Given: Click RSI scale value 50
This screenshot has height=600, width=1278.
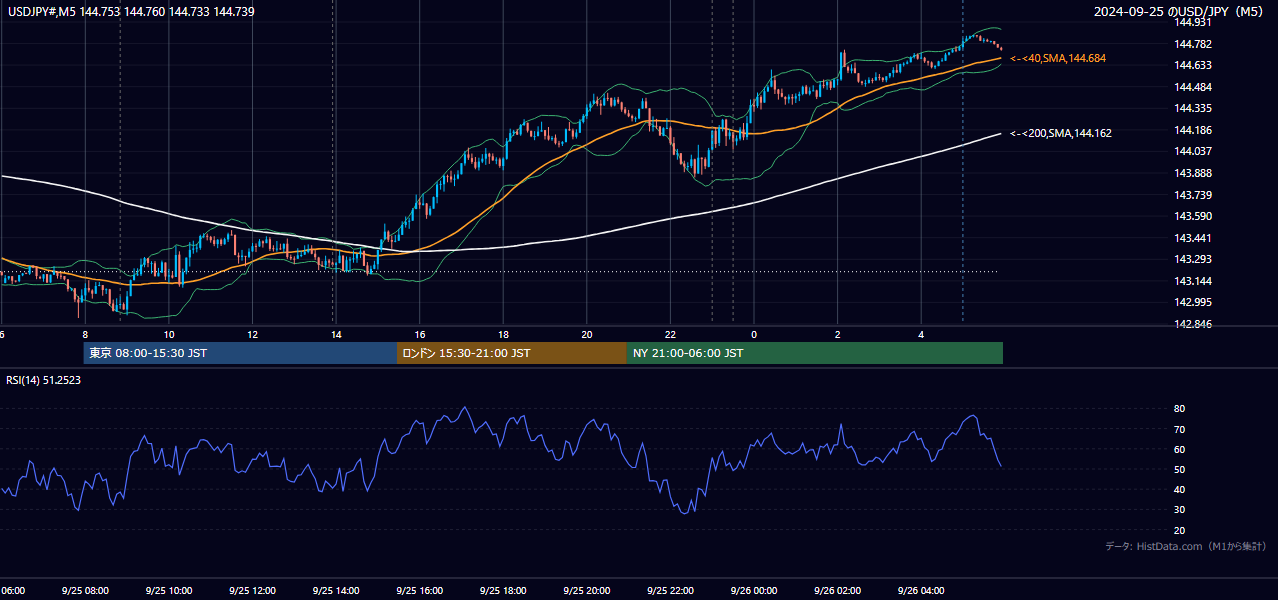Looking at the screenshot, I should [1180, 470].
